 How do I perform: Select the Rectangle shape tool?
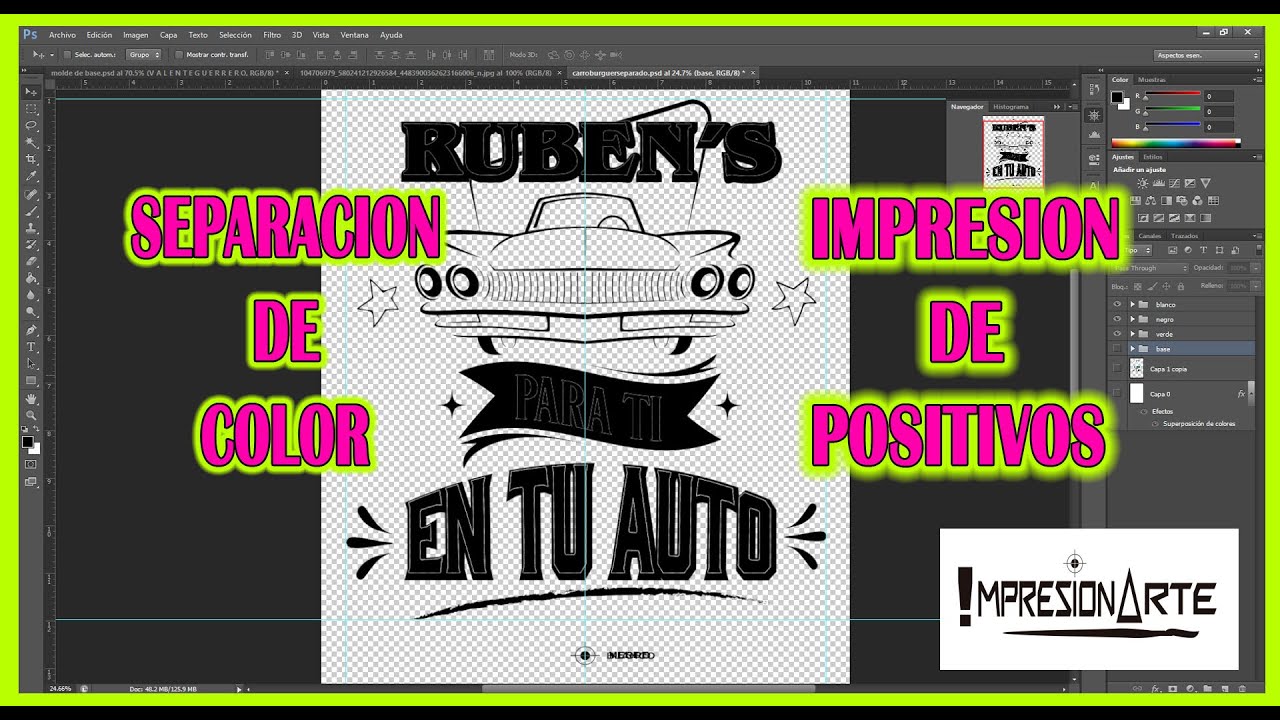(x=31, y=381)
